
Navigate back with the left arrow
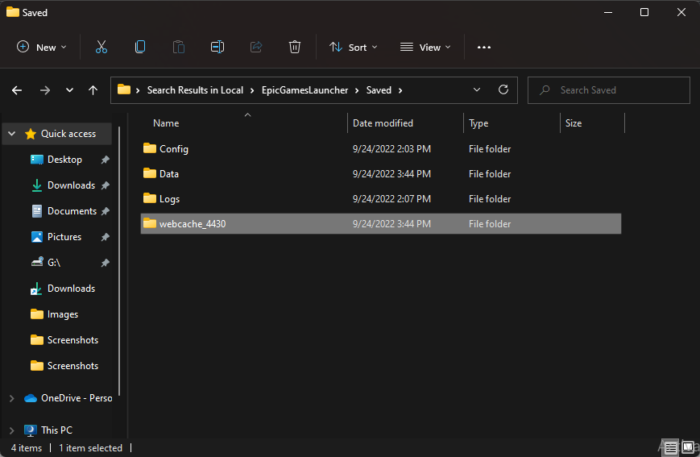click(17, 90)
